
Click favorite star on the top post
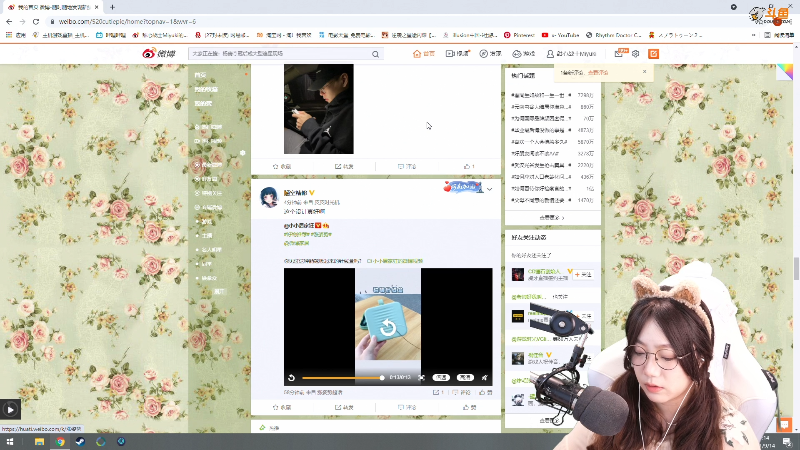(282, 166)
